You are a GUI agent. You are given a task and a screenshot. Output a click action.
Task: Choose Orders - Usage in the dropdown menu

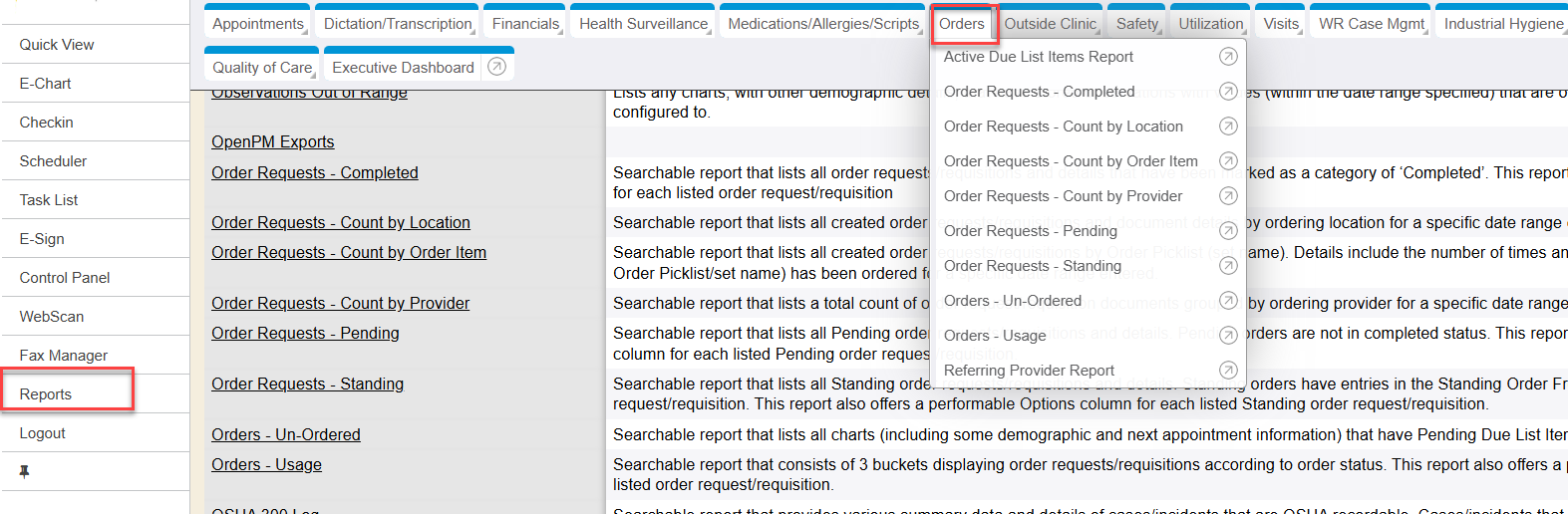tap(995, 336)
